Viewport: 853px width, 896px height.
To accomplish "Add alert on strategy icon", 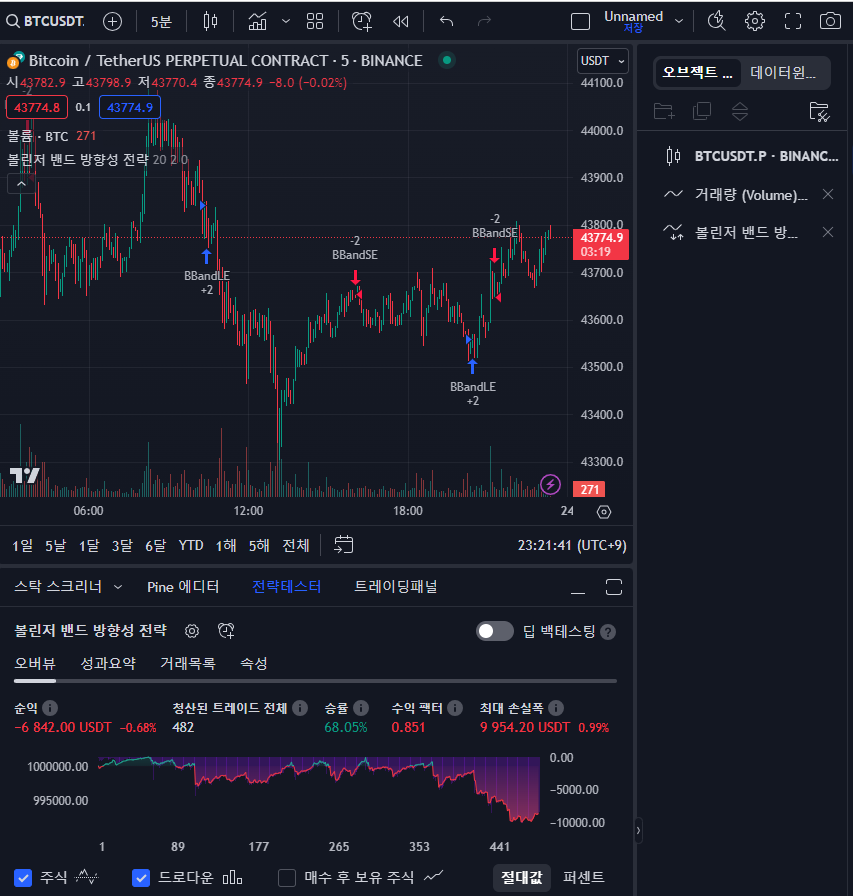I will click(x=226, y=631).
